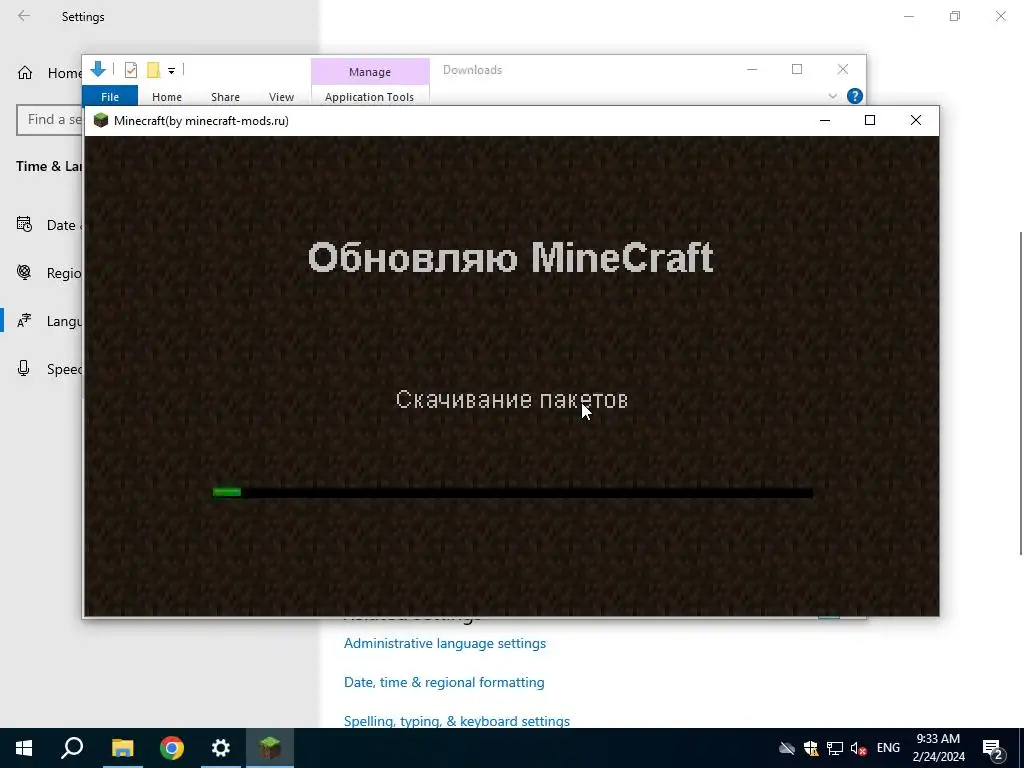
Task: Click the new folder icon in quick access toolbar
Action: pos(153,70)
